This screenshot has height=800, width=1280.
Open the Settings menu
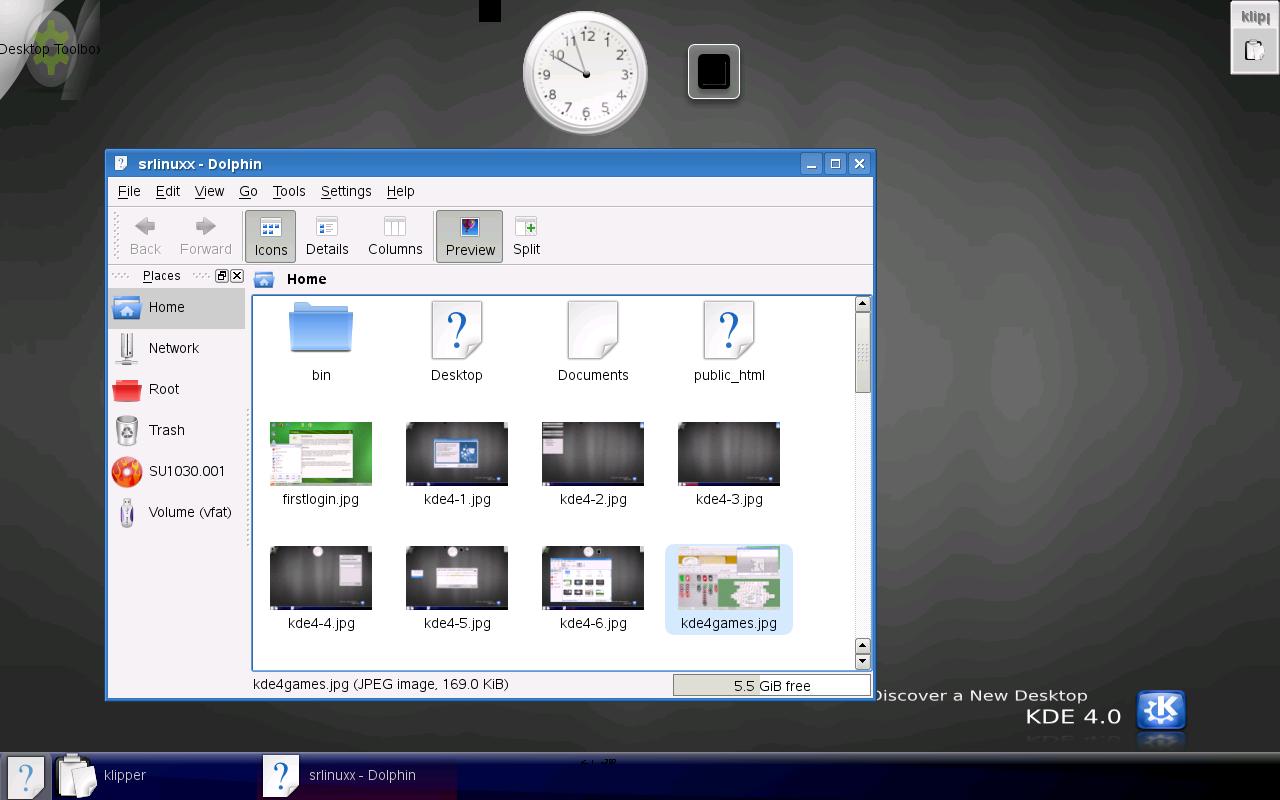pyautogui.click(x=346, y=191)
